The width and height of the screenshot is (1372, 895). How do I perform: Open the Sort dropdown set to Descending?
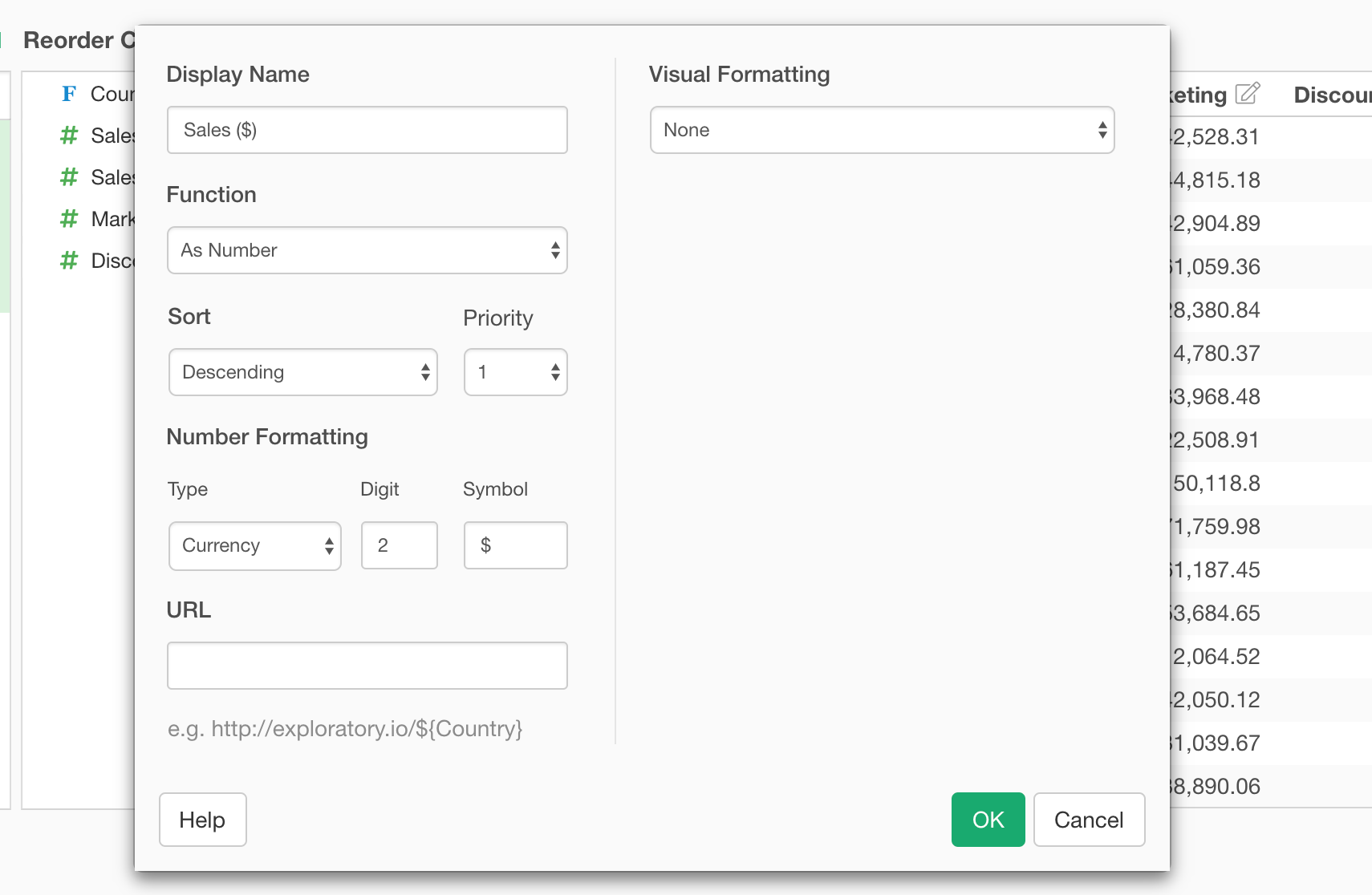302,371
